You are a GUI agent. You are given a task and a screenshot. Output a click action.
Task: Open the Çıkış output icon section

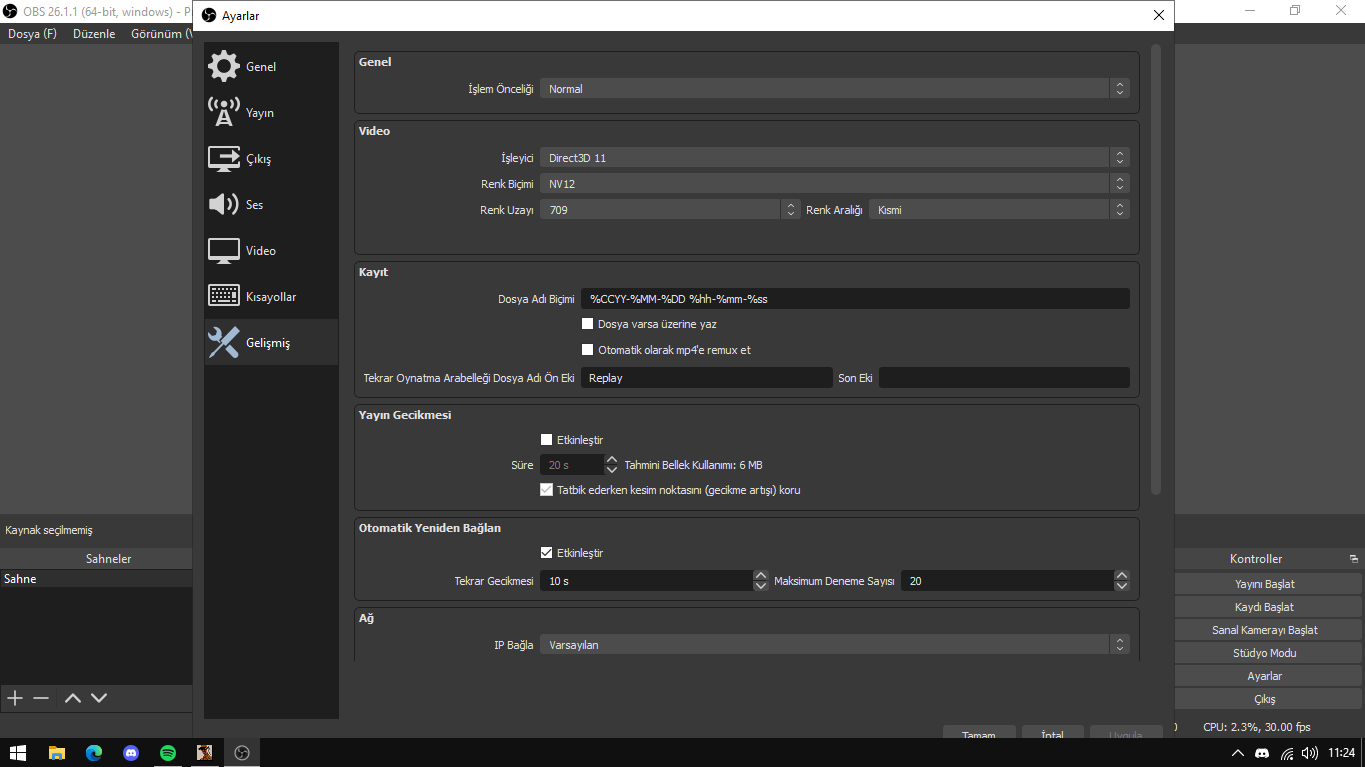[224, 159]
